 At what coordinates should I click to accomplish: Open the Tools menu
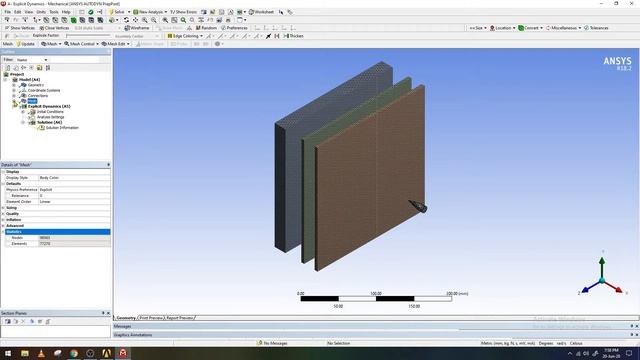coord(54,12)
